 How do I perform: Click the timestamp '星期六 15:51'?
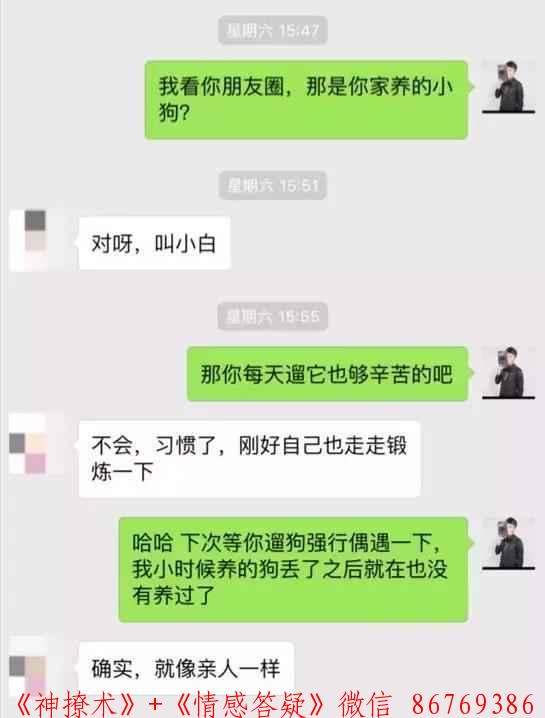point(272,185)
